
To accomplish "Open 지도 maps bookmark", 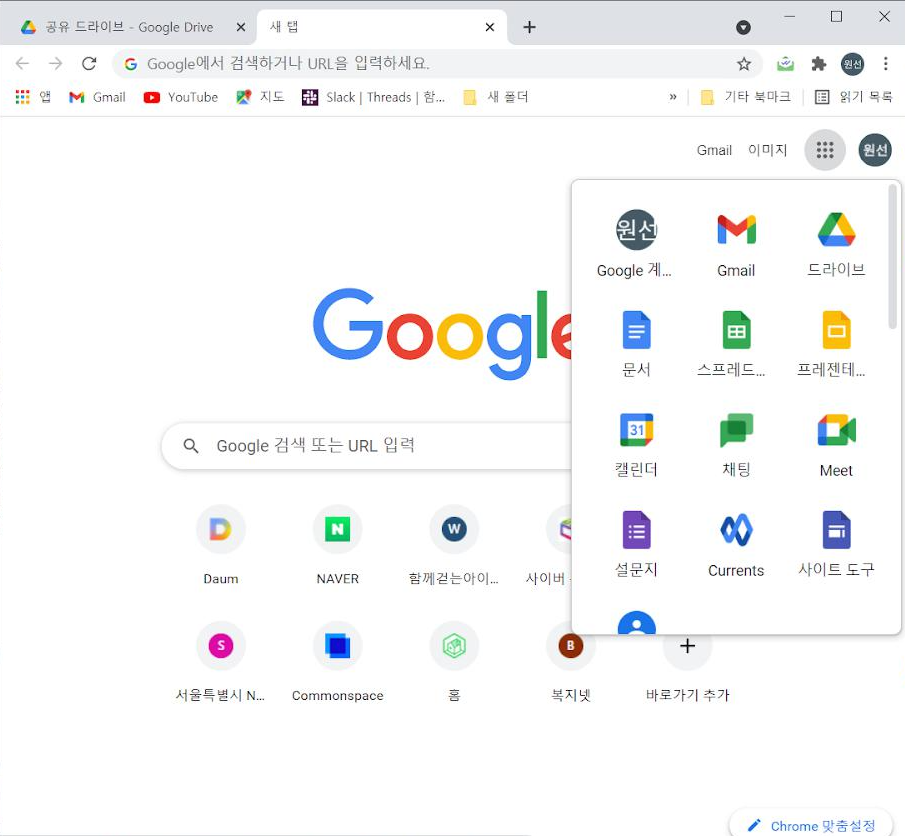I will [260, 97].
